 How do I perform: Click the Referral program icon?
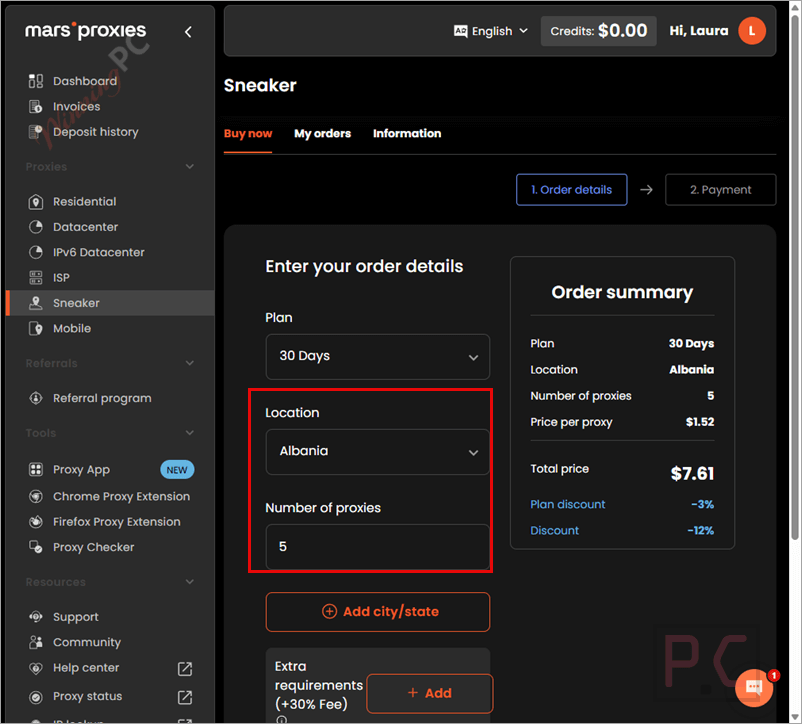[x=36, y=398]
